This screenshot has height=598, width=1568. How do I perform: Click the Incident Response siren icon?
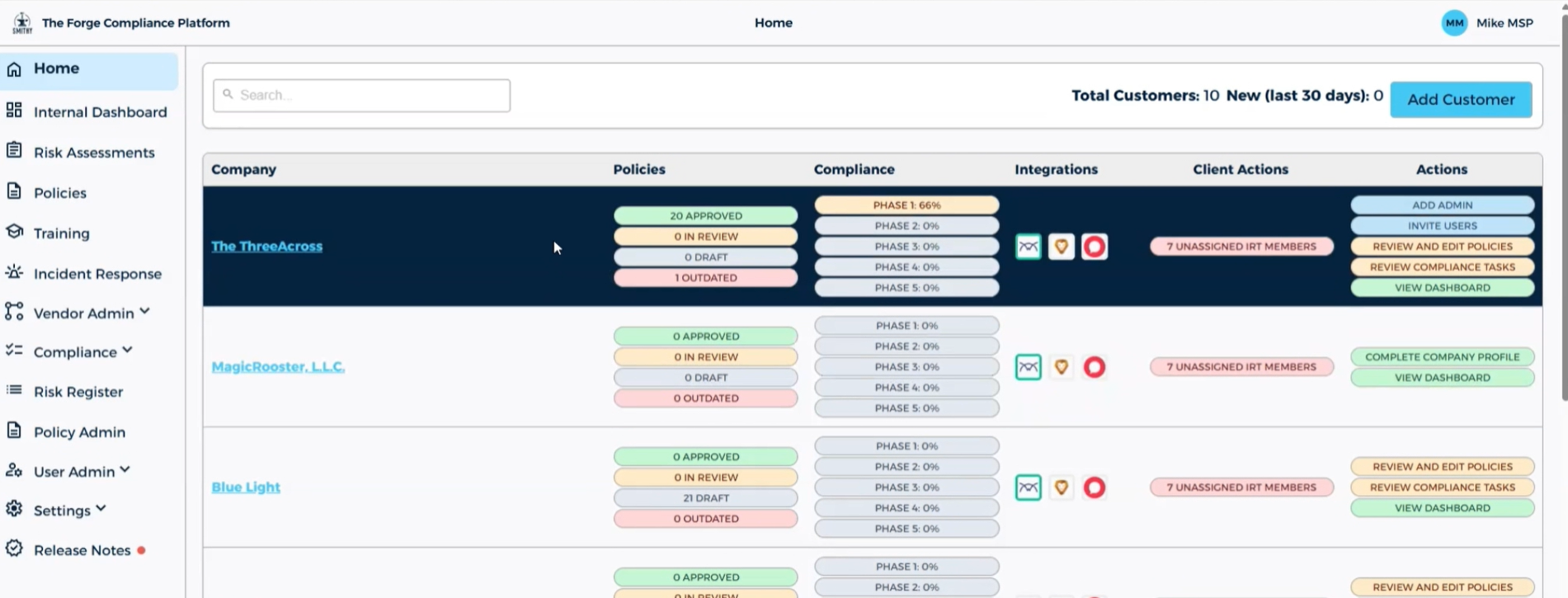point(14,272)
